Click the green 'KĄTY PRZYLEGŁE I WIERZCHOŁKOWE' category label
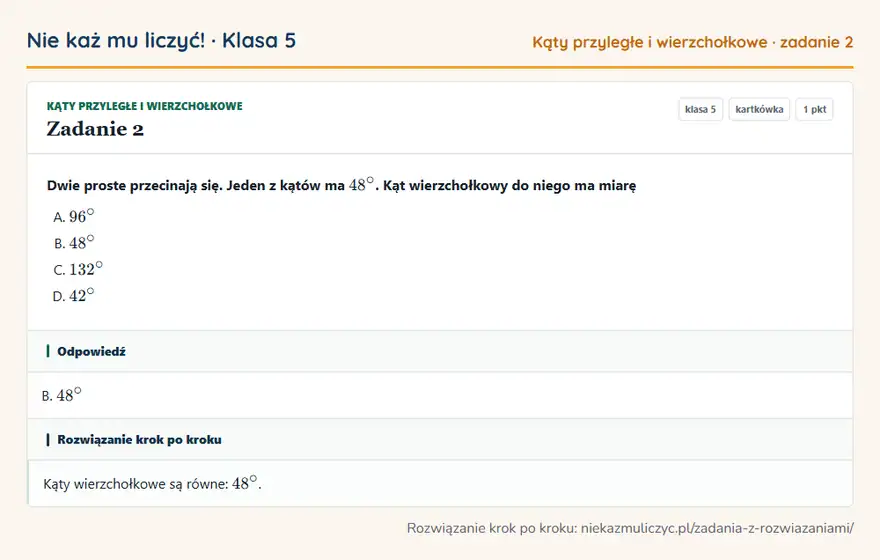 [x=145, y=106]
